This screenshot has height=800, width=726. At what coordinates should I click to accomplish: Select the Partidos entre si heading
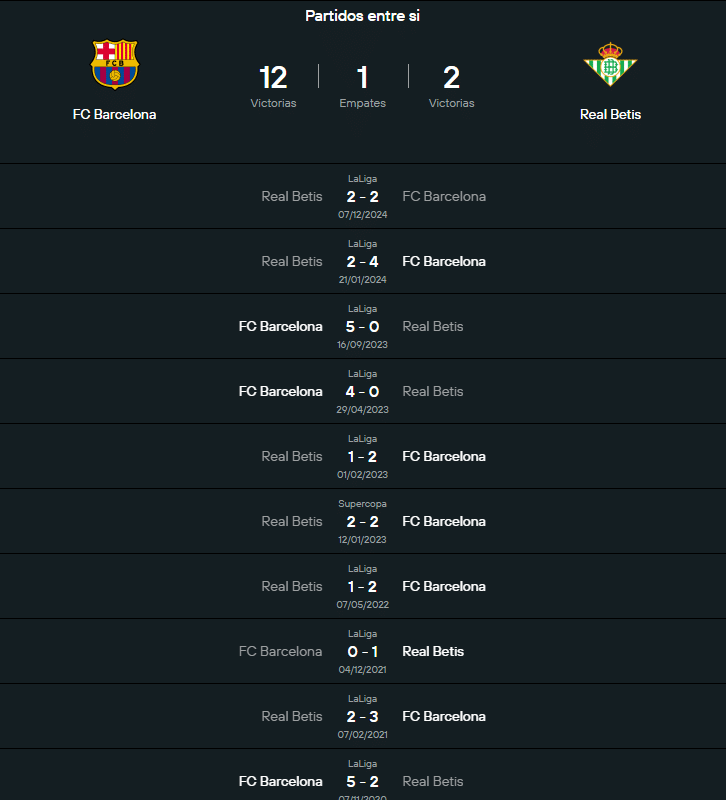(362, 16)
